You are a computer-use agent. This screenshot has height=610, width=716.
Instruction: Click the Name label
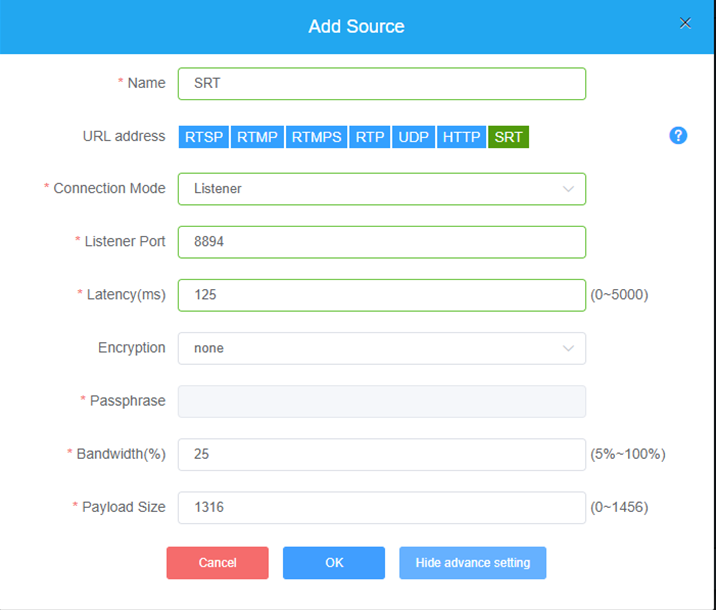click(x=146, y=83)
